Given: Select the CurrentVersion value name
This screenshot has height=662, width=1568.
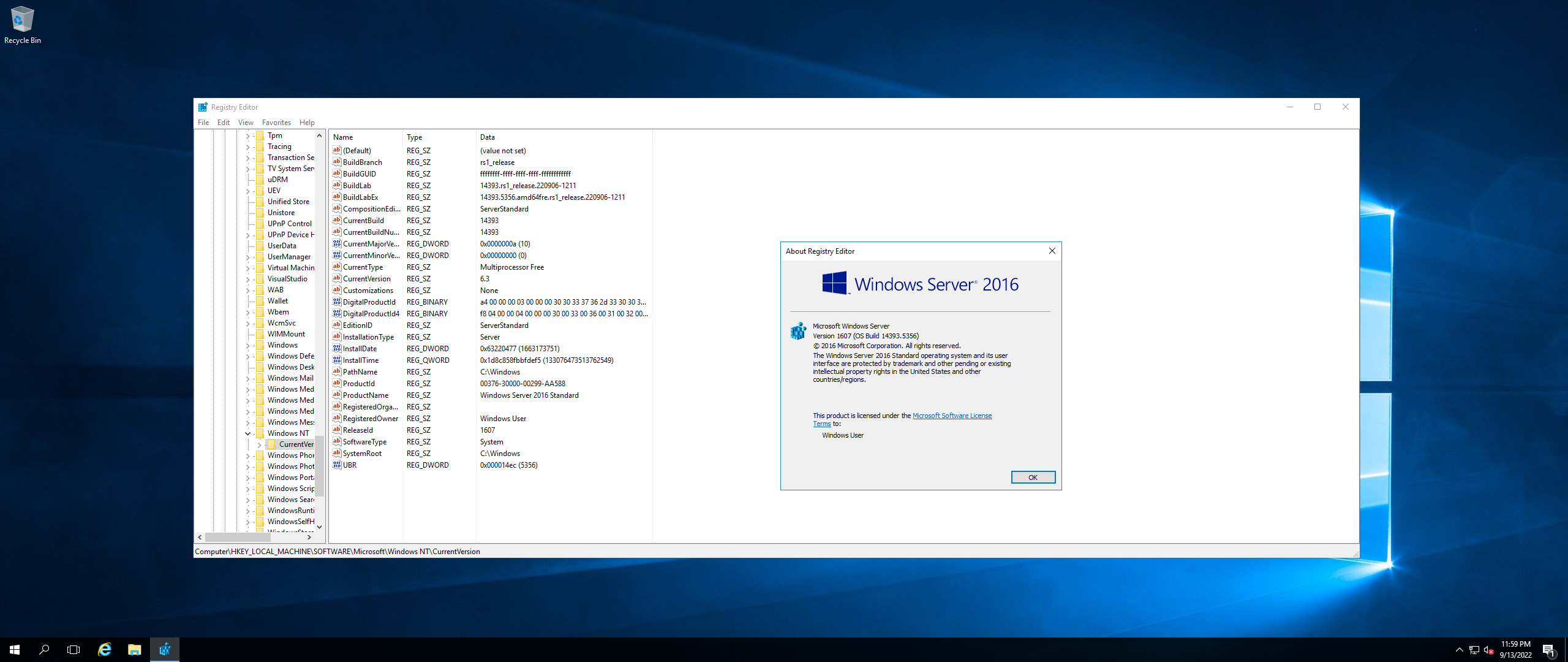Looking at the screenshot, I should tap(366, 278).
